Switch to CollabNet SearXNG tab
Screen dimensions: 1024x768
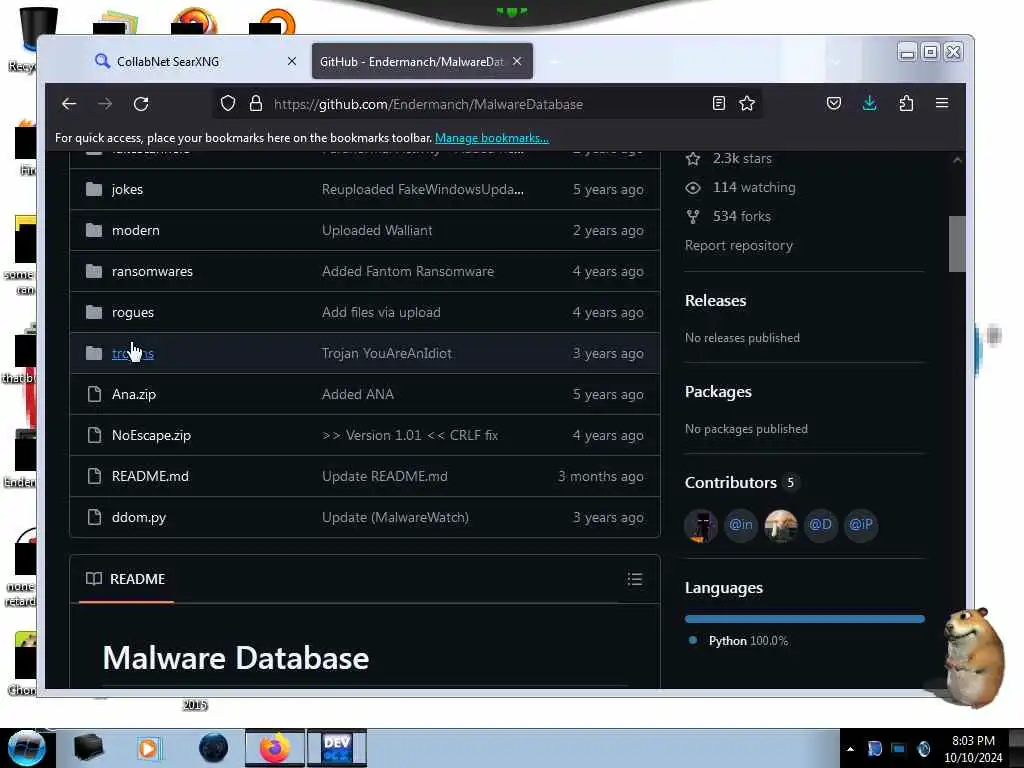195,61
